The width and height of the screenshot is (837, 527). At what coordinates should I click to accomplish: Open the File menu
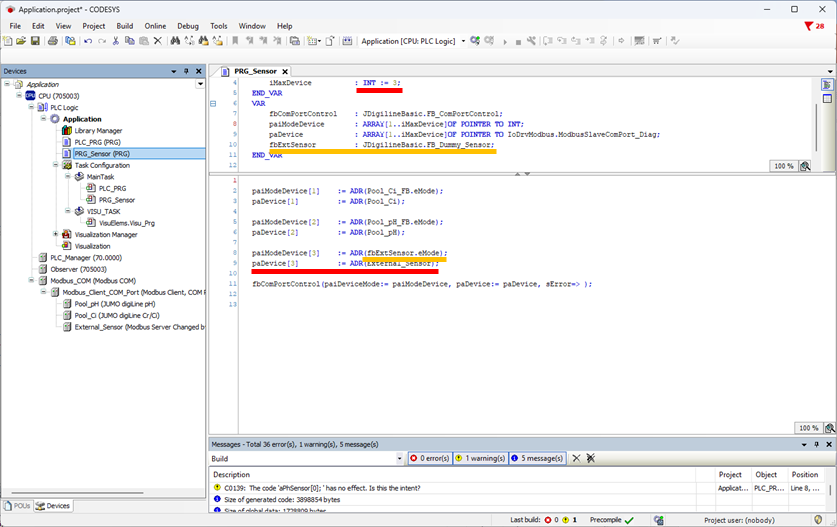click(15, 26)
